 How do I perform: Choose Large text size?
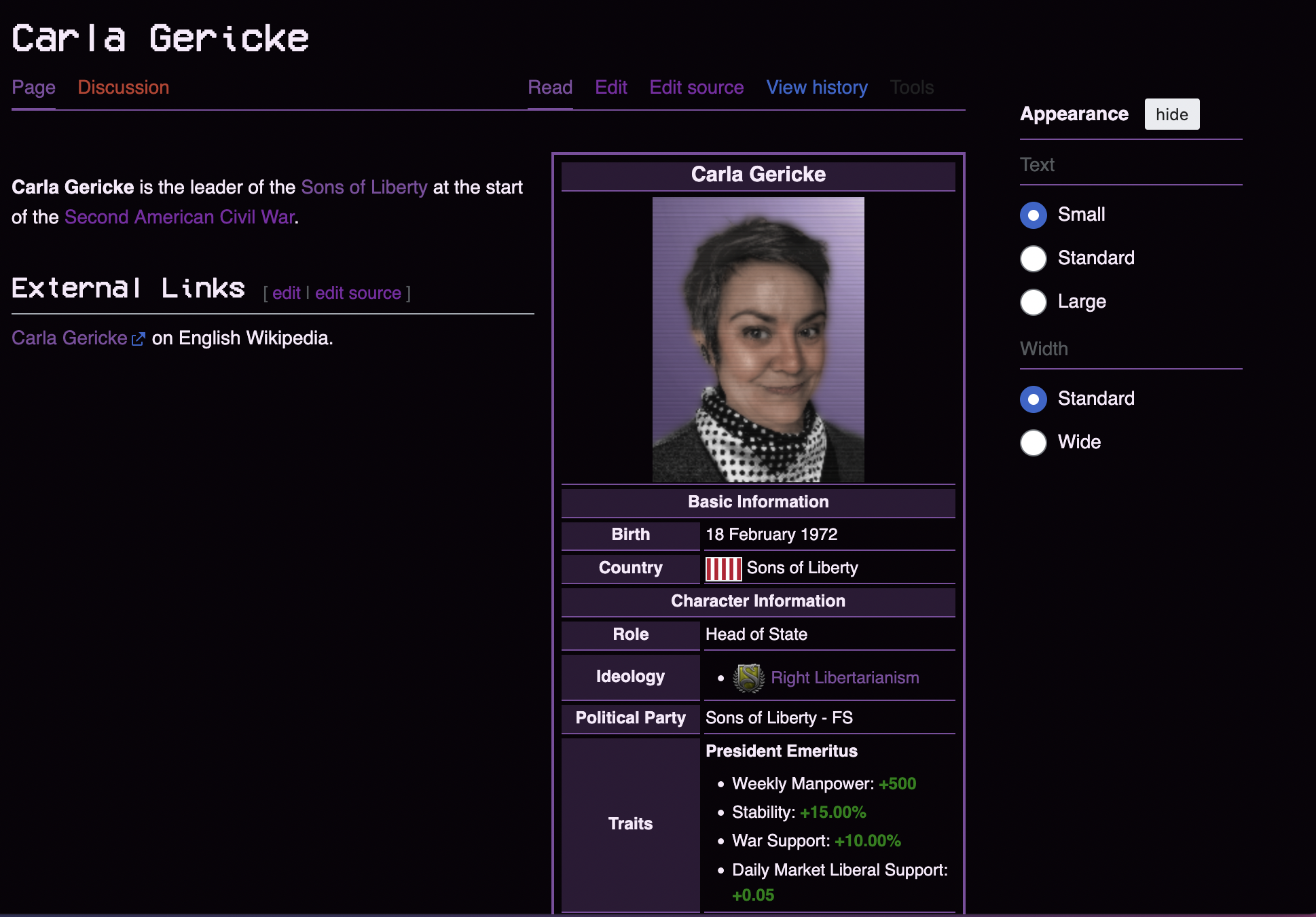point(1033,302)
